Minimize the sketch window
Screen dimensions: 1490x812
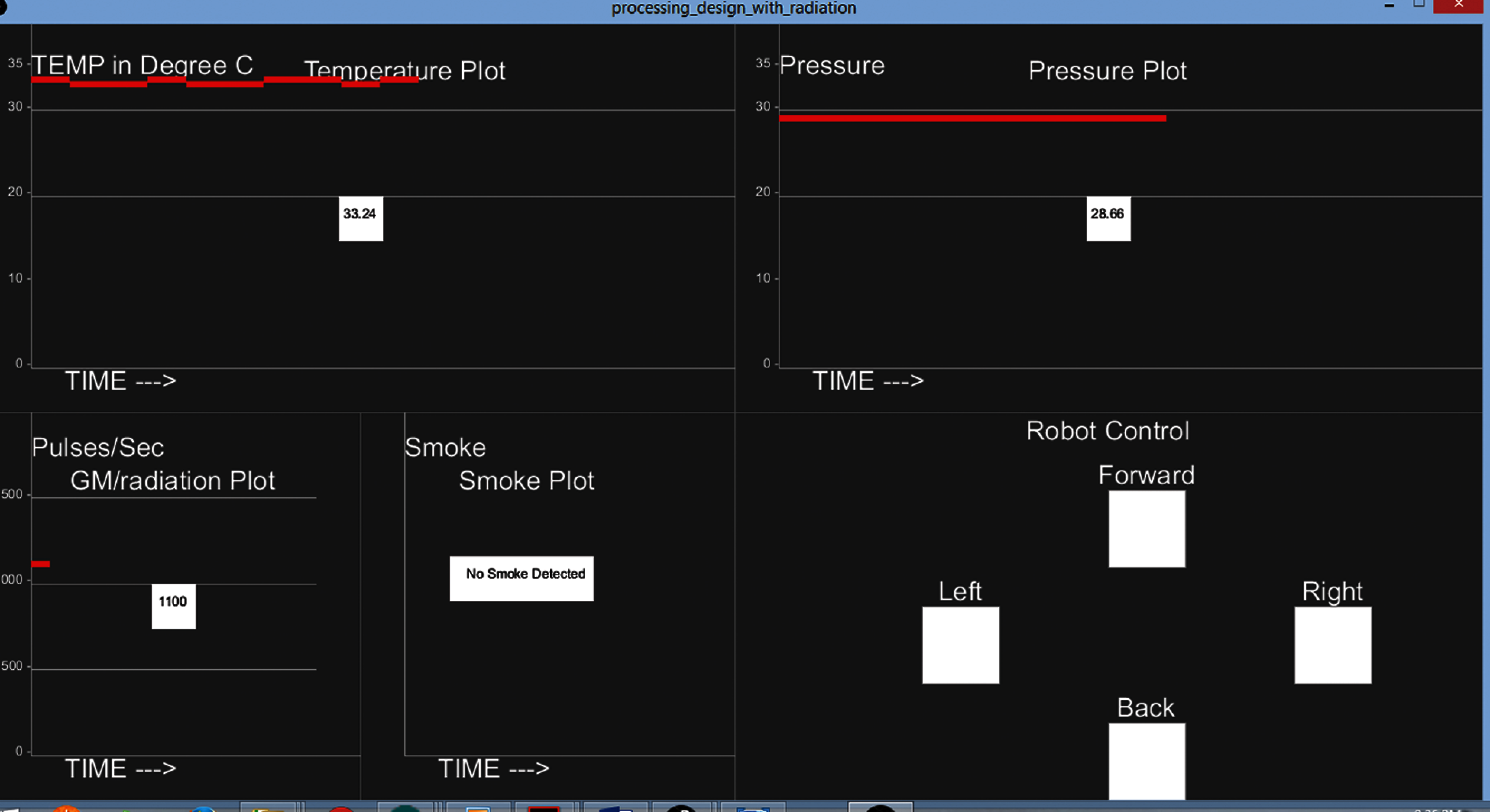coord(1389,5)
